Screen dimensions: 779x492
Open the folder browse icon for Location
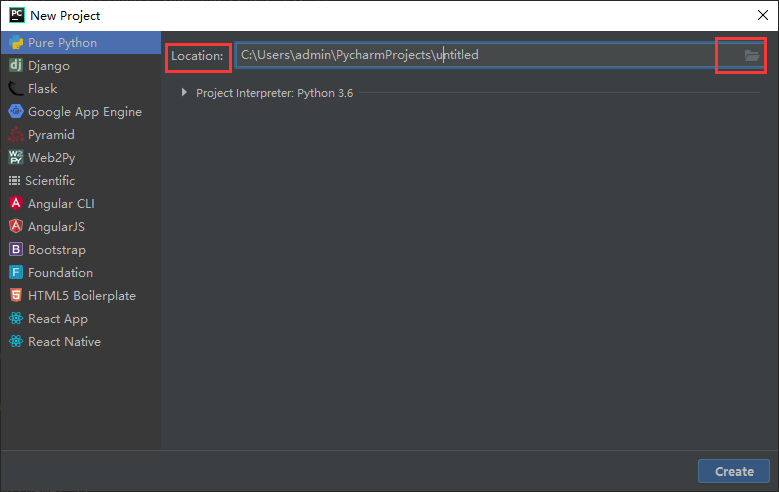(x=752, y=55)
